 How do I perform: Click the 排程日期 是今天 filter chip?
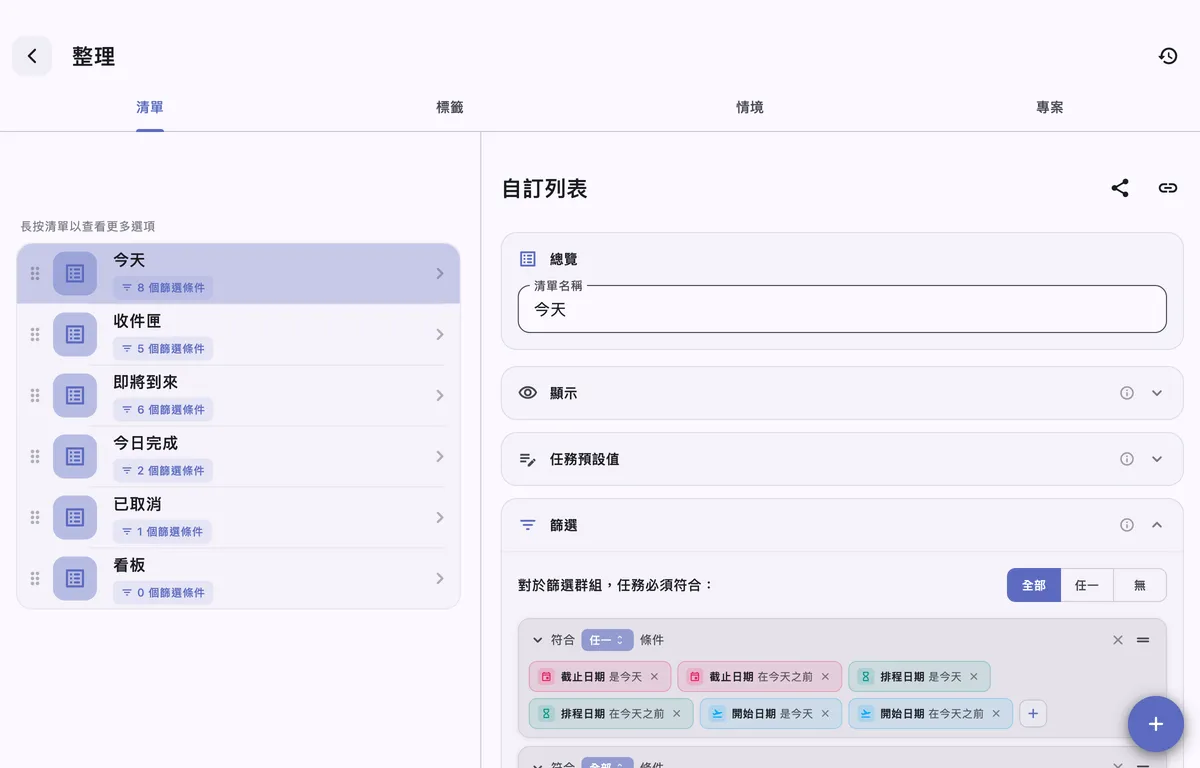click(919, 677)
